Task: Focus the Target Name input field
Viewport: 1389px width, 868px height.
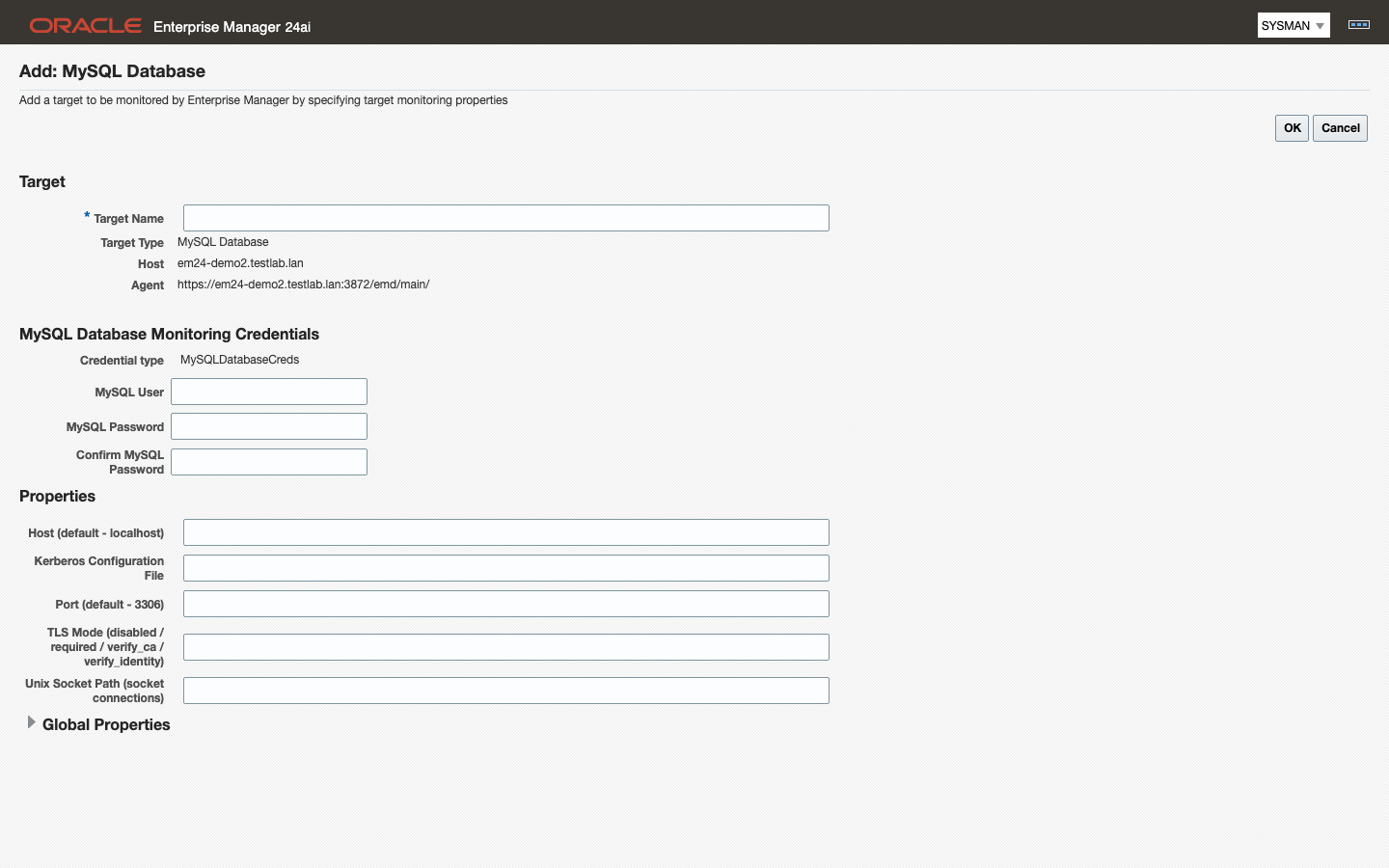Action: click(x=506, y=218)
